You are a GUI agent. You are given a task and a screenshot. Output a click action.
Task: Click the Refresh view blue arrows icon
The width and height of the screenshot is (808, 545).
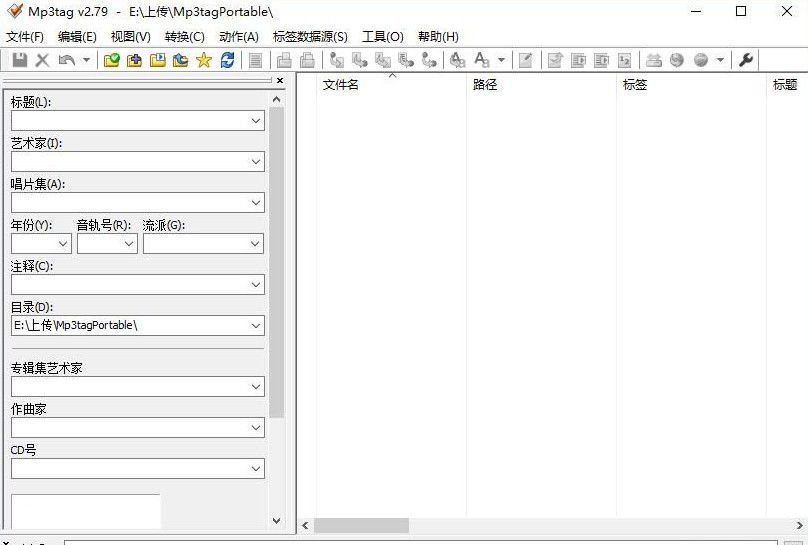[227, 60]
